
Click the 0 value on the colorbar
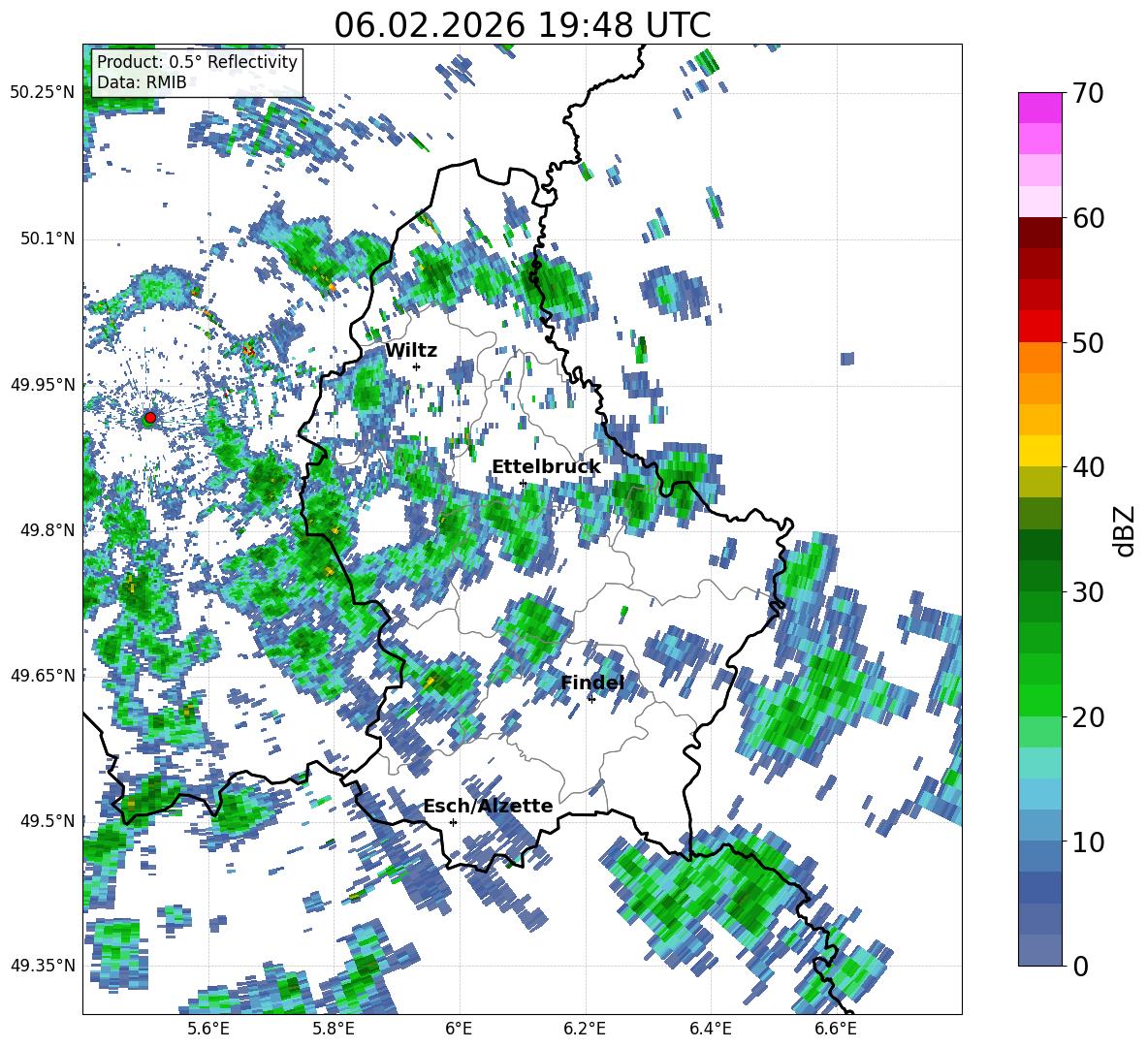pos(1080,966)
